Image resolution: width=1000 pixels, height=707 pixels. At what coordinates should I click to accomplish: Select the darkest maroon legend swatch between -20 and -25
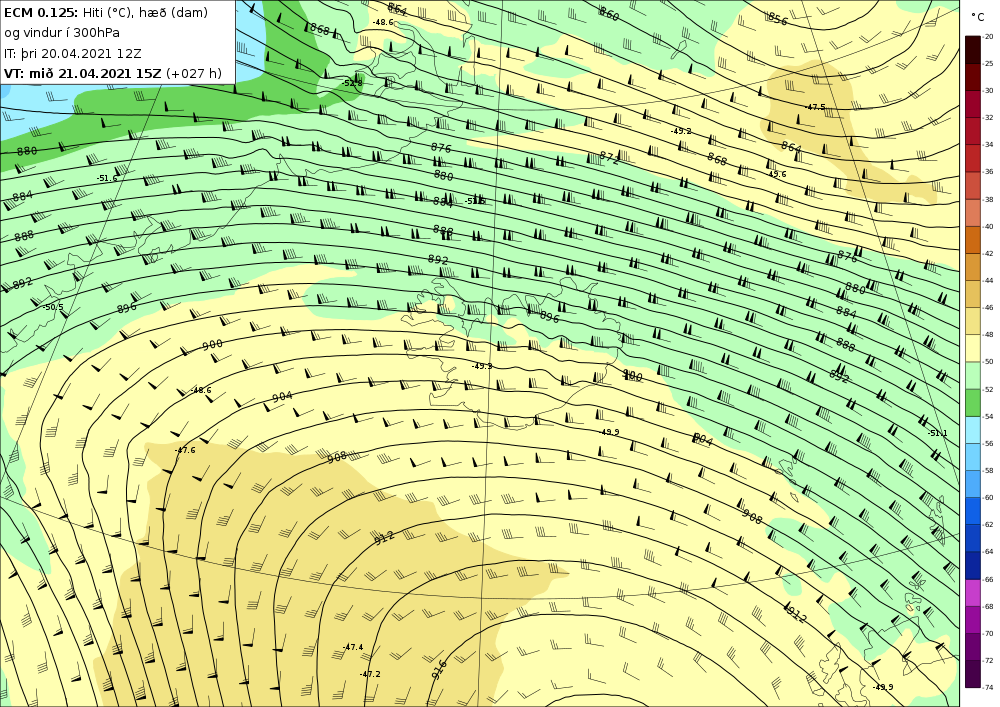pyautogui.click(x=973, y=50)
